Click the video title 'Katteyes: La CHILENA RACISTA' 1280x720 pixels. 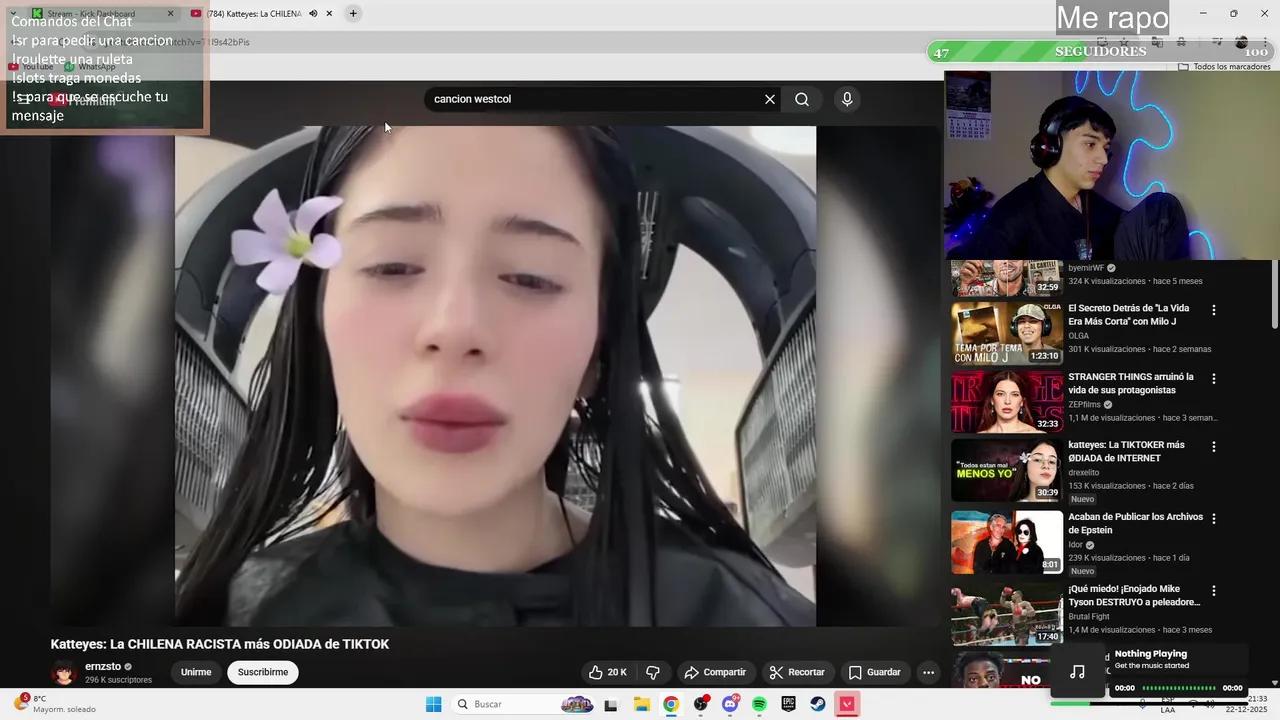pos(220,644)
